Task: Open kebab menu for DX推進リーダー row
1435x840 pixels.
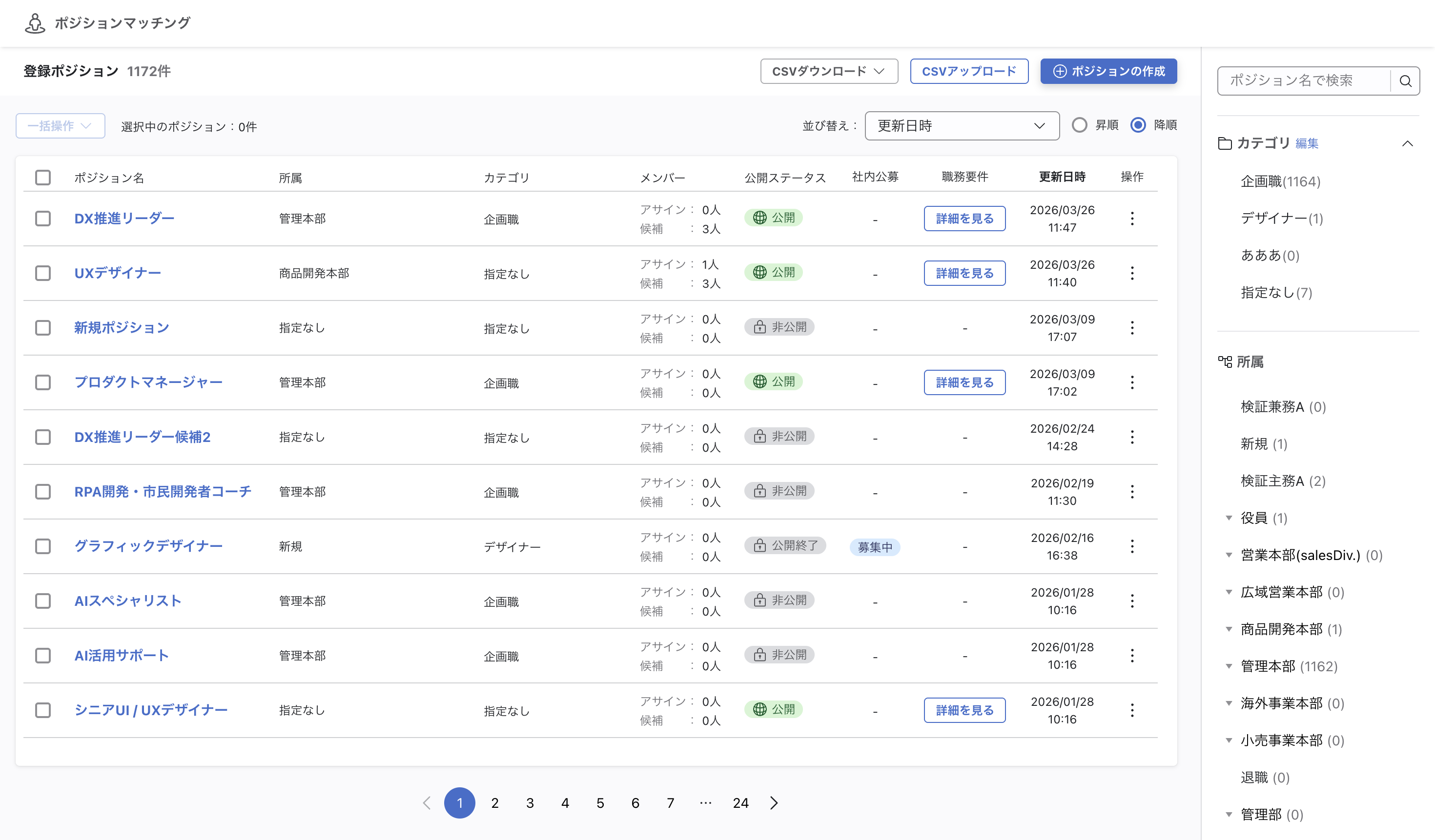Action: pos(1131,219)
